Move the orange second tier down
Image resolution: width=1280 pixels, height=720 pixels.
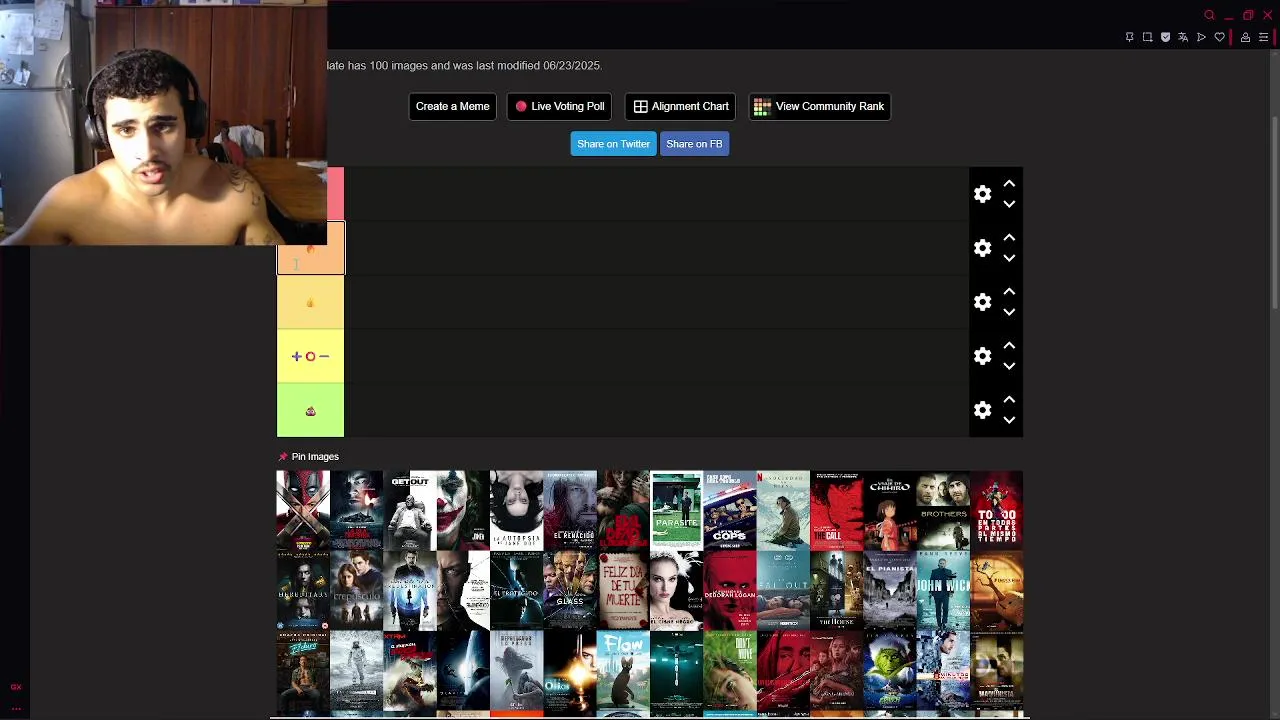[x=1009, y=258]
